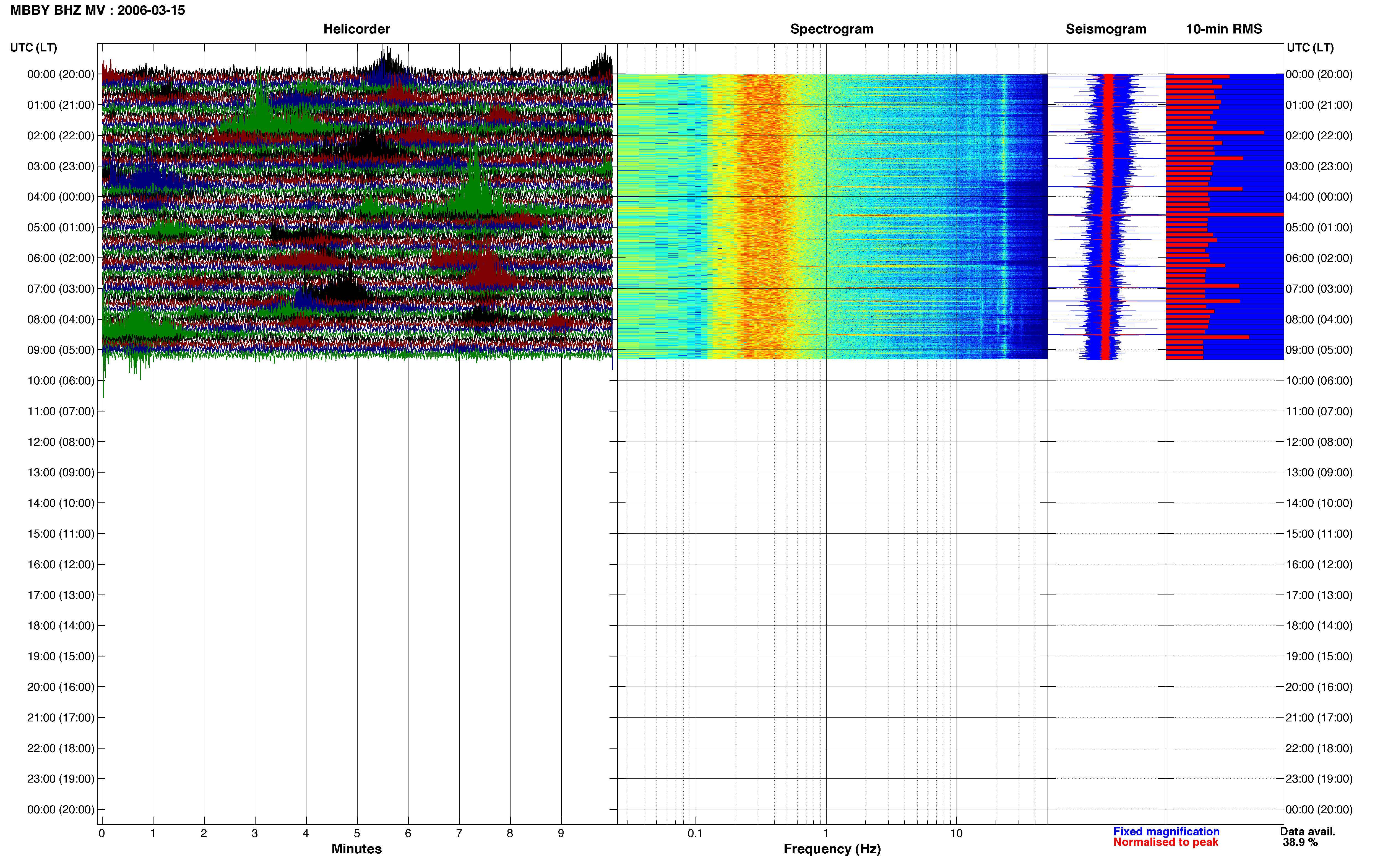Click the left '15:00 (11:00)' time label
Image resolution: width=1388 pixels, height=868 pixels.
click(61, 534)
